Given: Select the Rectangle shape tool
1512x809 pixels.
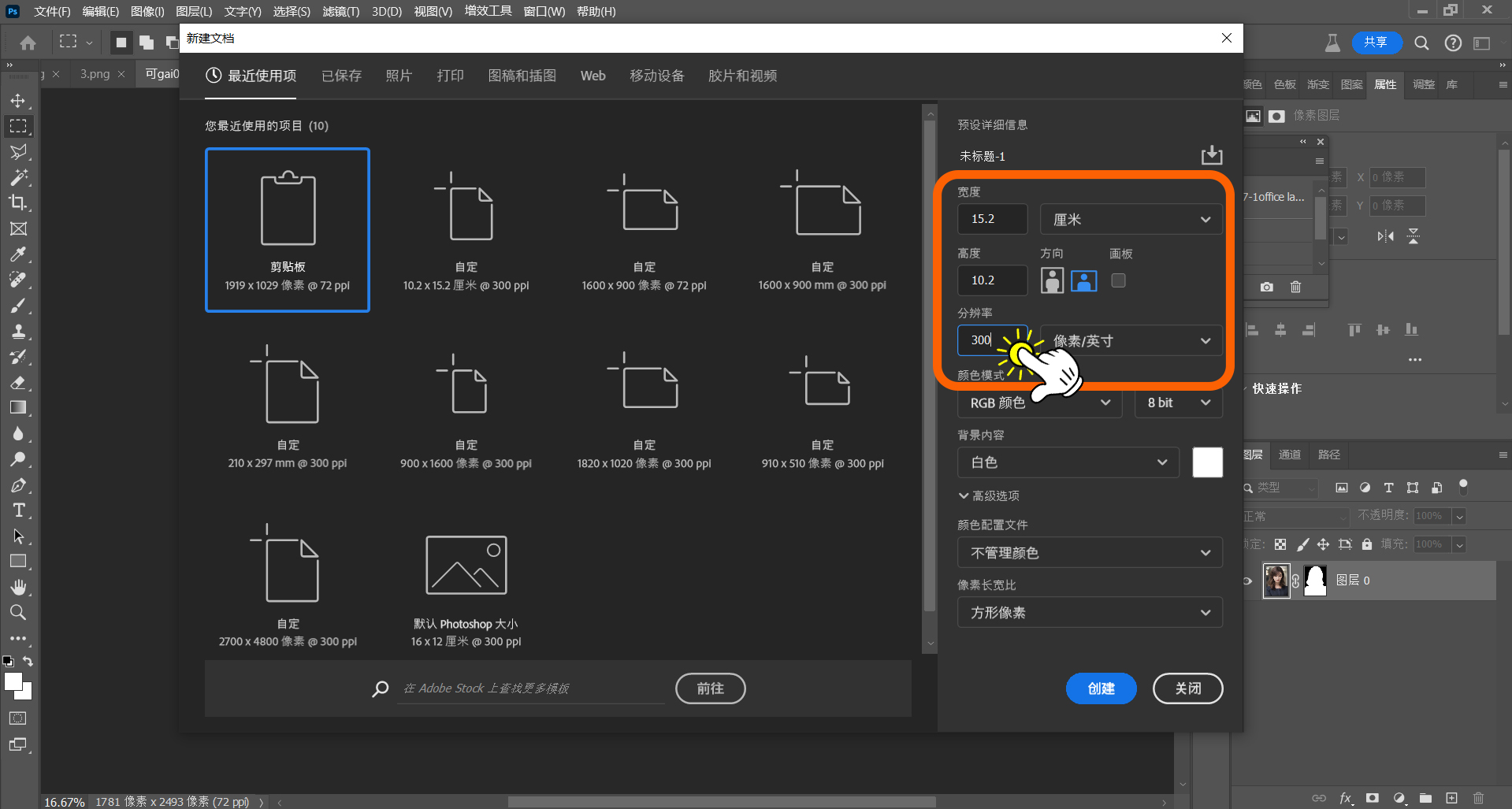Looking at the screenshot, I should pos(18,561).
